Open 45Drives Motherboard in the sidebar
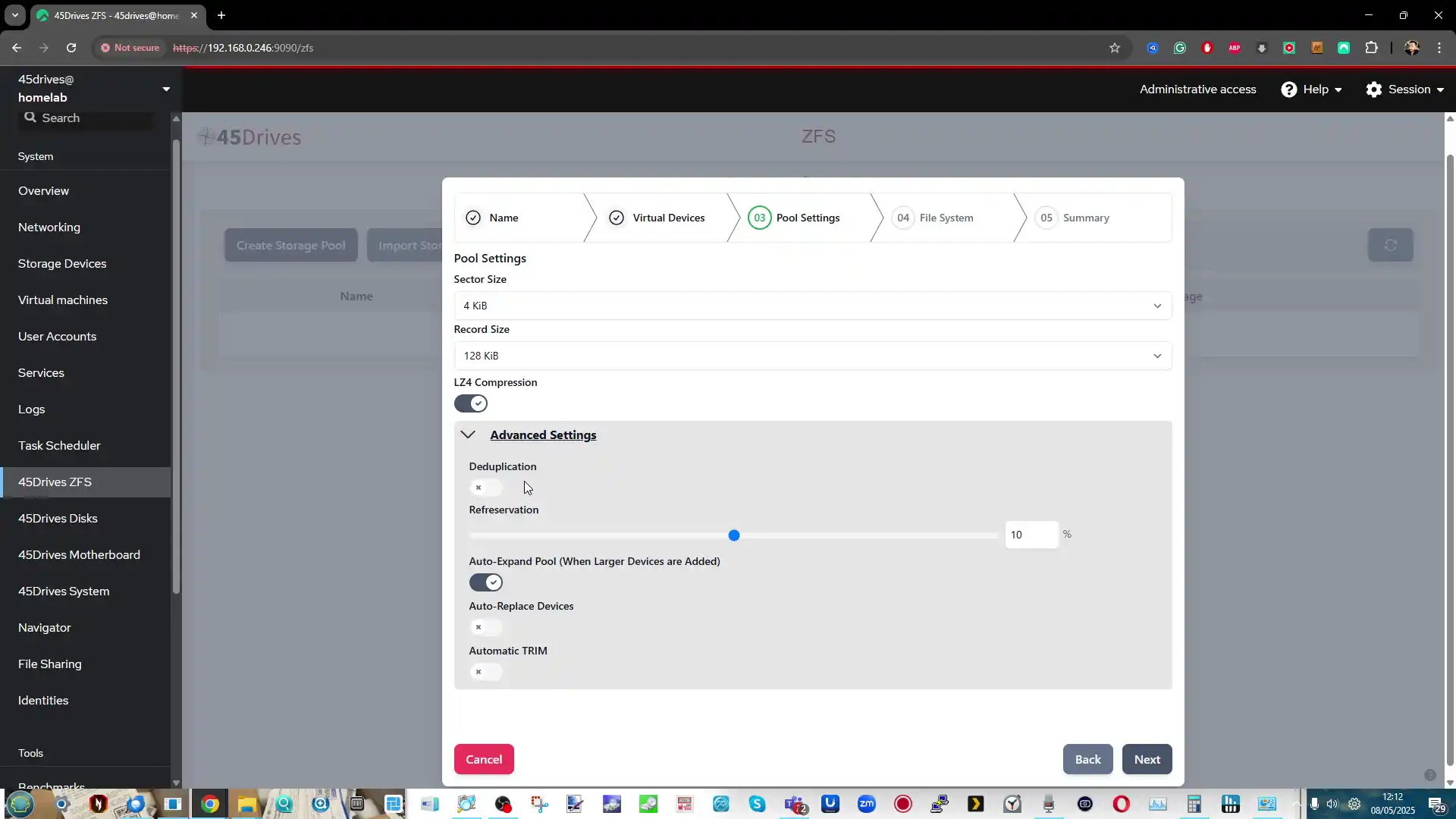 [85, 555]
